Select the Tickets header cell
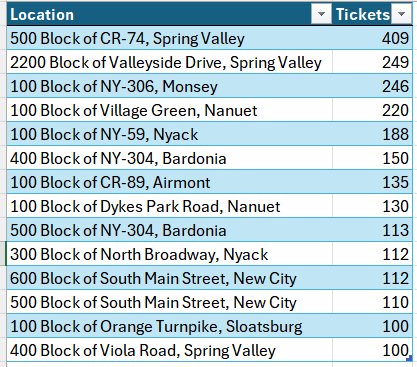This screenshot has height=367, width=417. (372, 14)
